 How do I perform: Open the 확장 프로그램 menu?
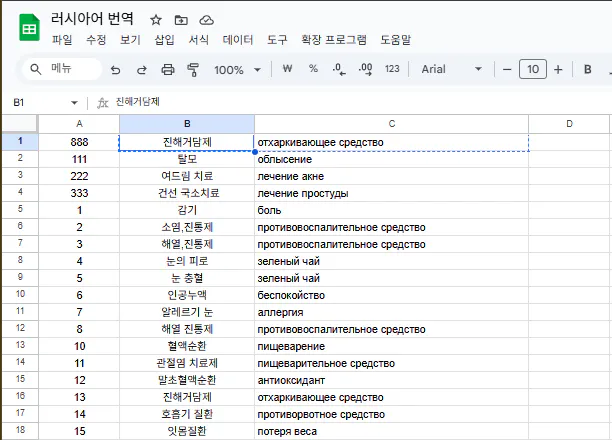tap(334, 39)
